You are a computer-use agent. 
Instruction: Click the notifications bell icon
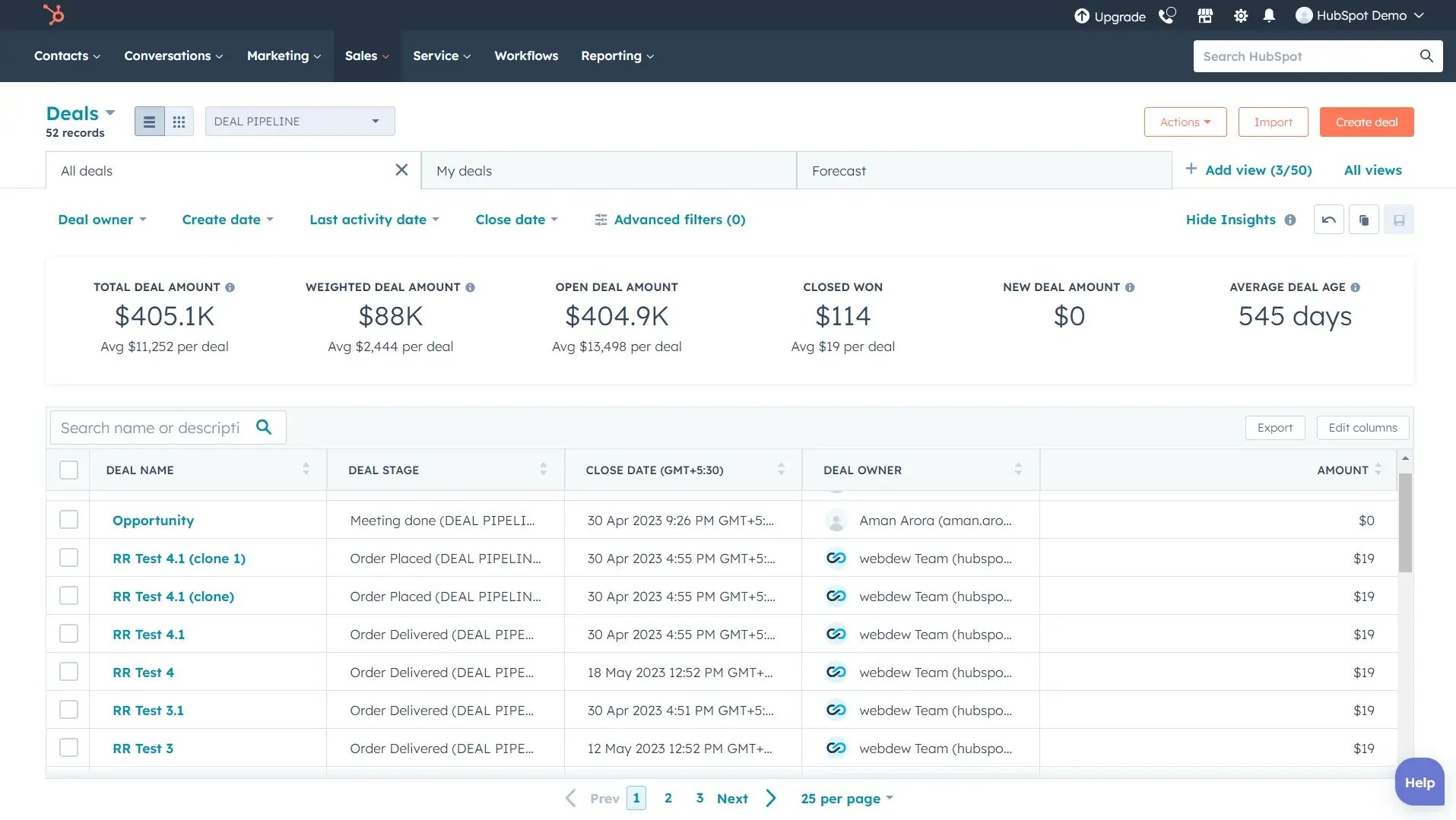click(x=1268, y=15)
